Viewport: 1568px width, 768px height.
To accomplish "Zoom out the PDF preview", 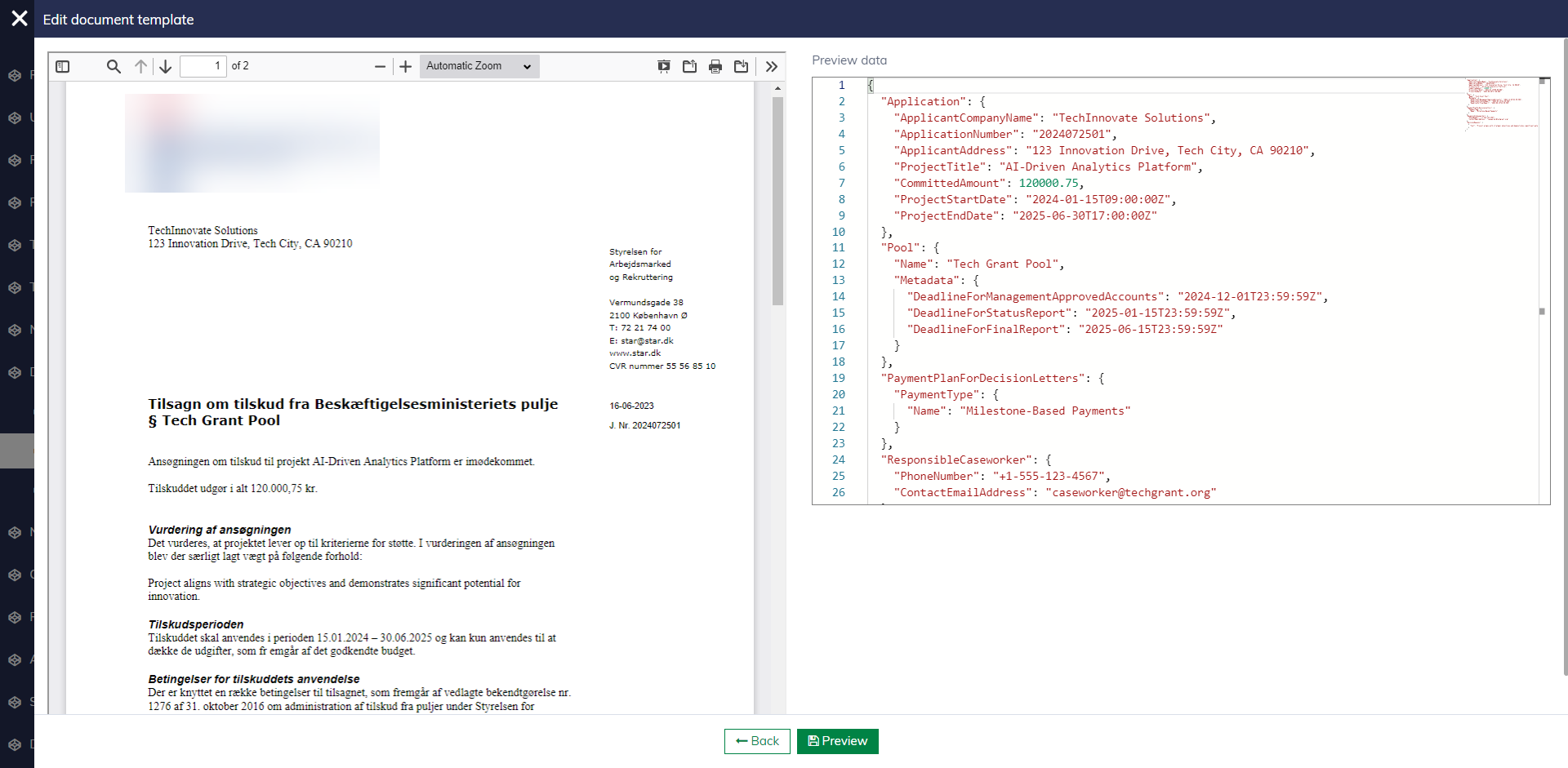I will [x=380, y=66].
